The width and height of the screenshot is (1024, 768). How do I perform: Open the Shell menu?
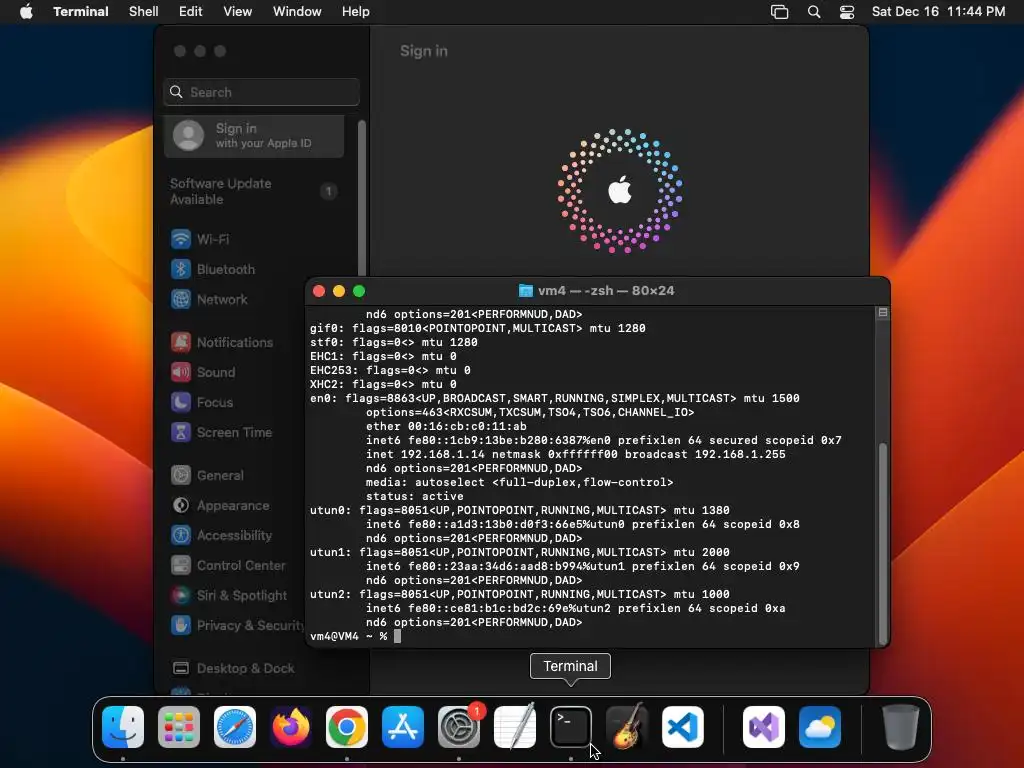pos(144,12)
